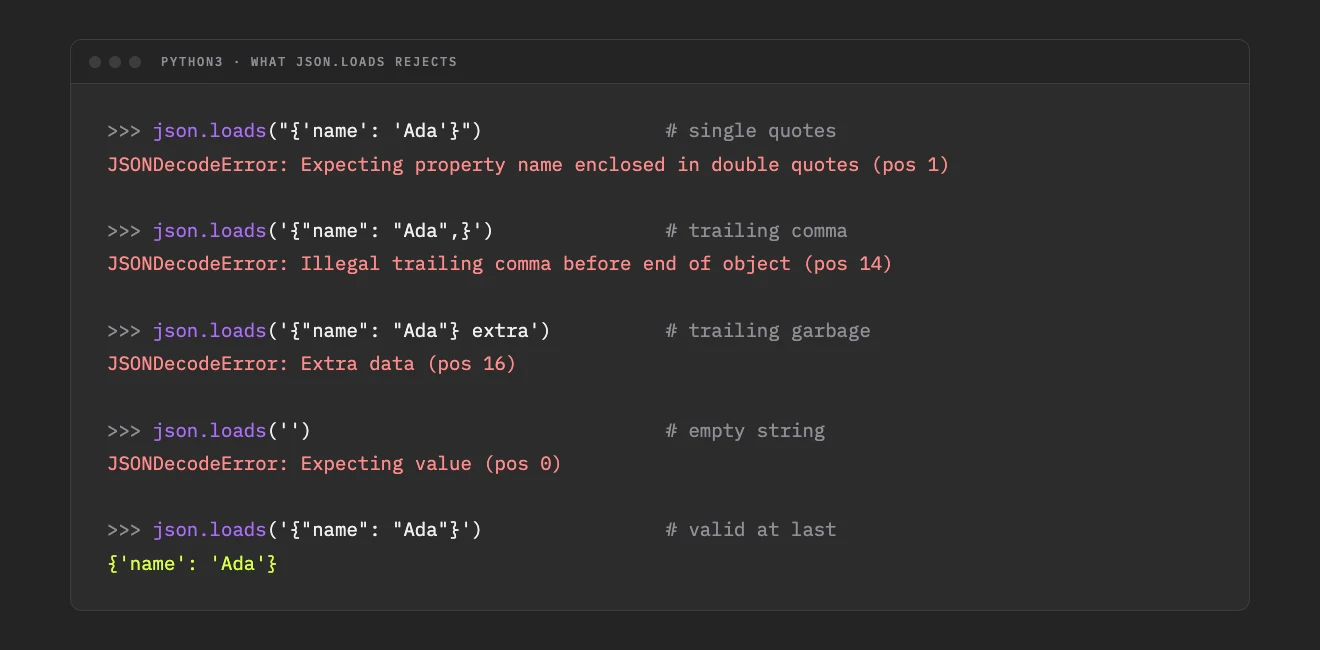The height and width of the screenshot is (650, 1320).
Task: Click the "# trailing garbage" comment
Action: click(x=768, y=331)
